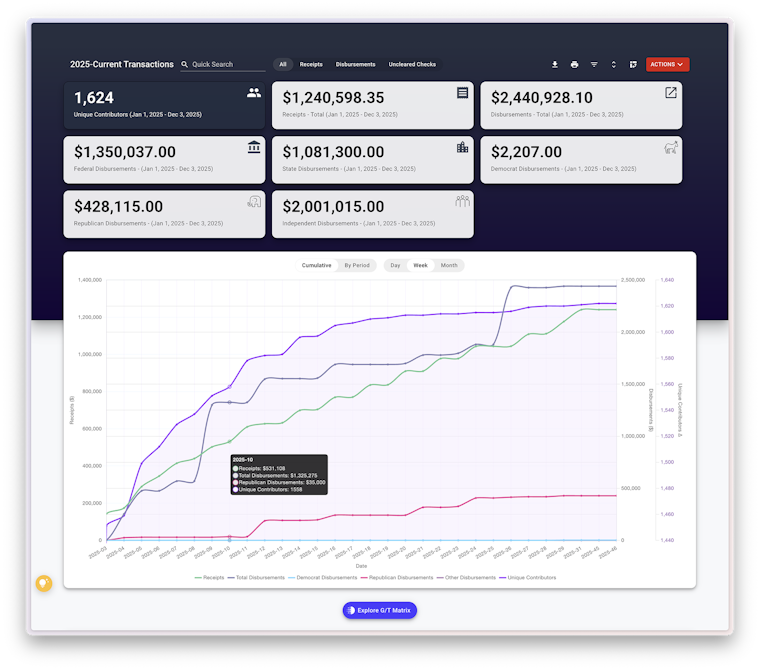Click the Explore G/T Matrix button
Image resolution: width=760 pixels, height=670 pixels.
pyautogui.click(x=380, y=610)
